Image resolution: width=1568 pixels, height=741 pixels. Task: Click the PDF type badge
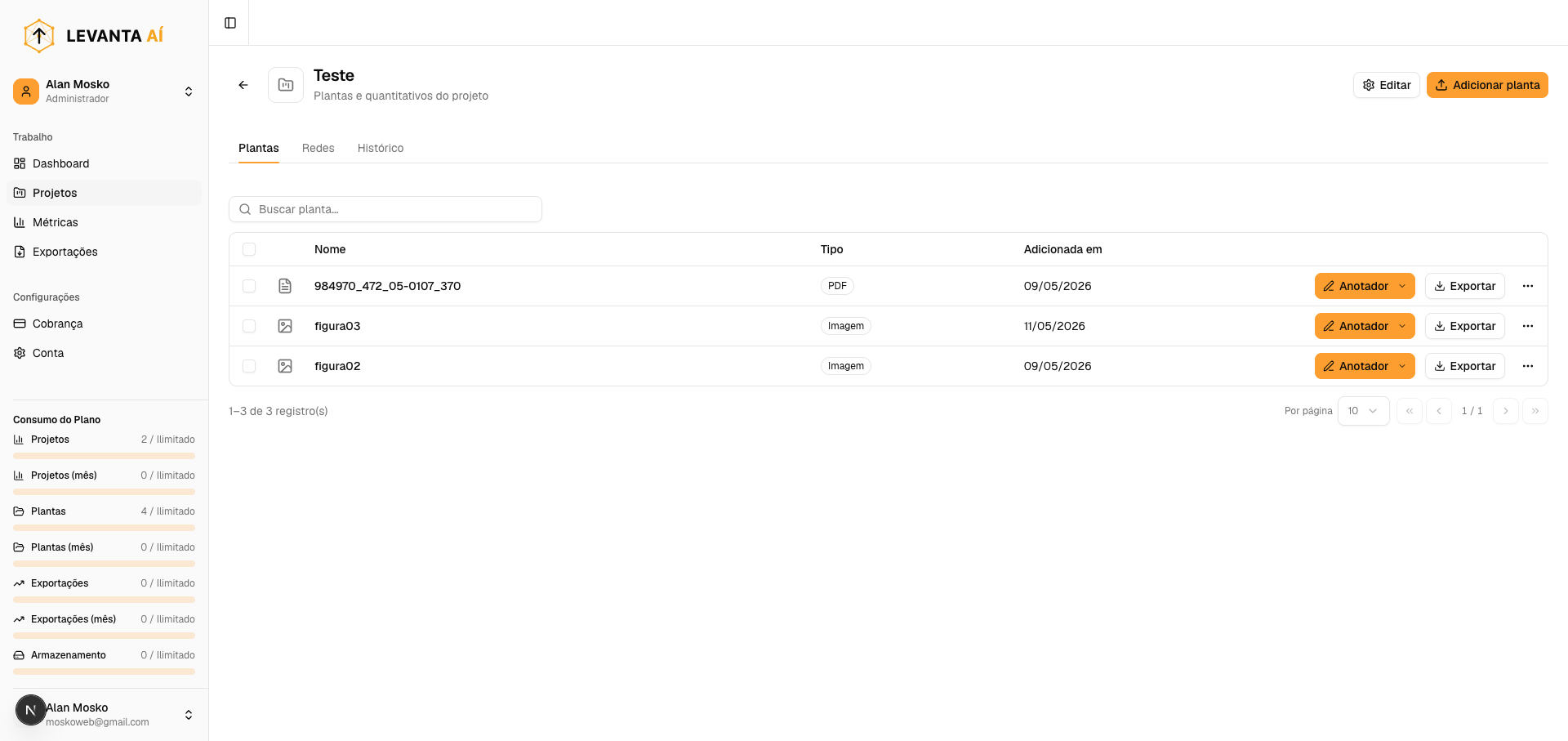[837, 286]
